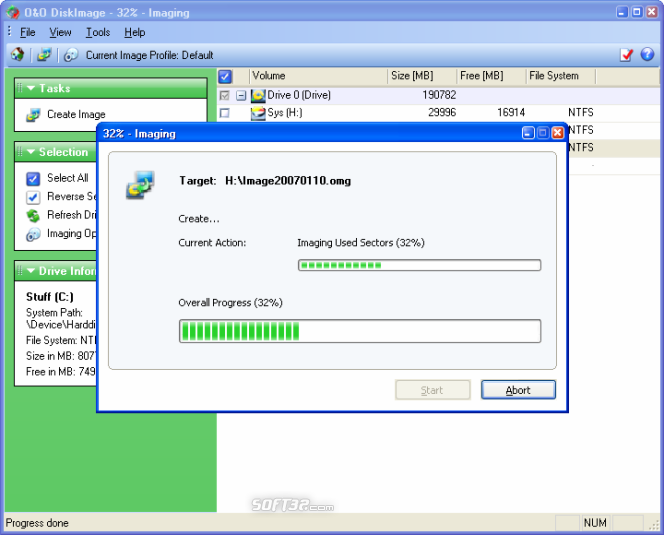Maximize the main O&O DiskImage window

click(x=636, y=12)
